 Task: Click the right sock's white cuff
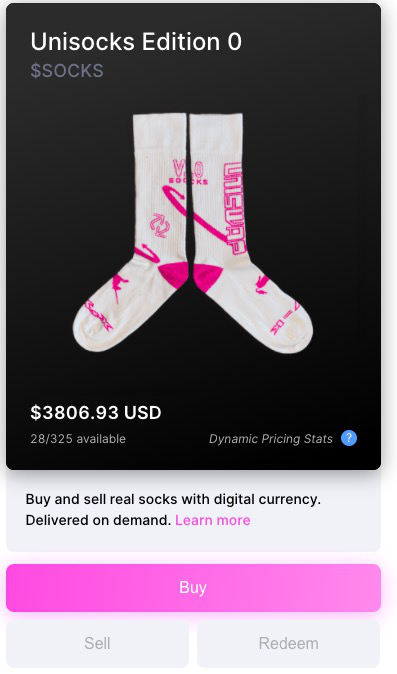(217, 132)
